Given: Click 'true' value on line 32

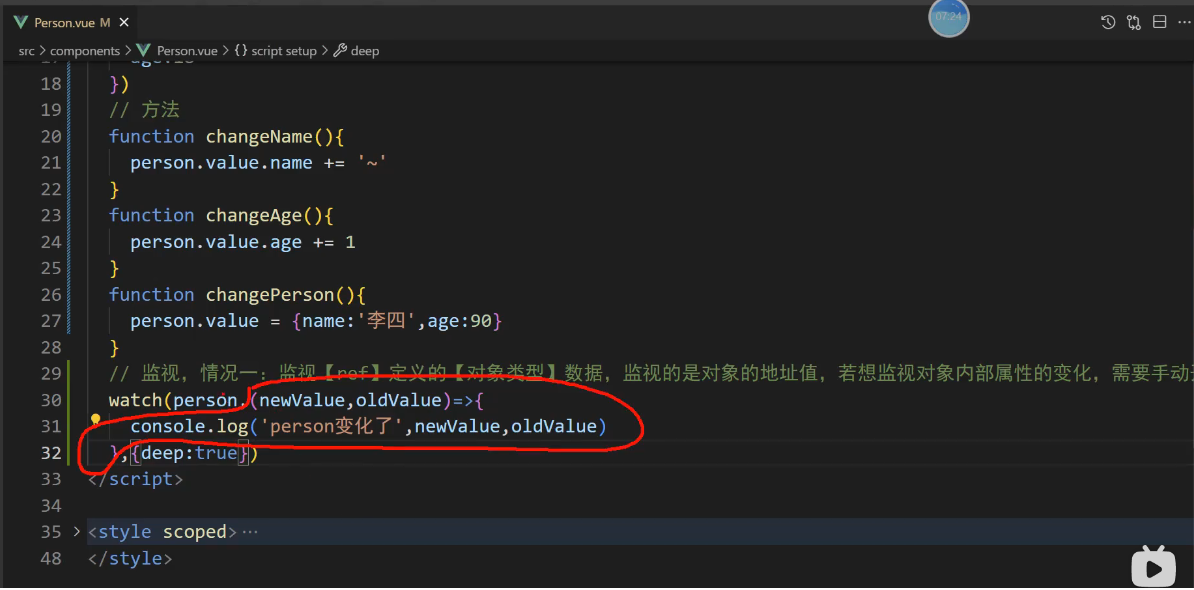Looking at the screenshot, I should [216, 454].
